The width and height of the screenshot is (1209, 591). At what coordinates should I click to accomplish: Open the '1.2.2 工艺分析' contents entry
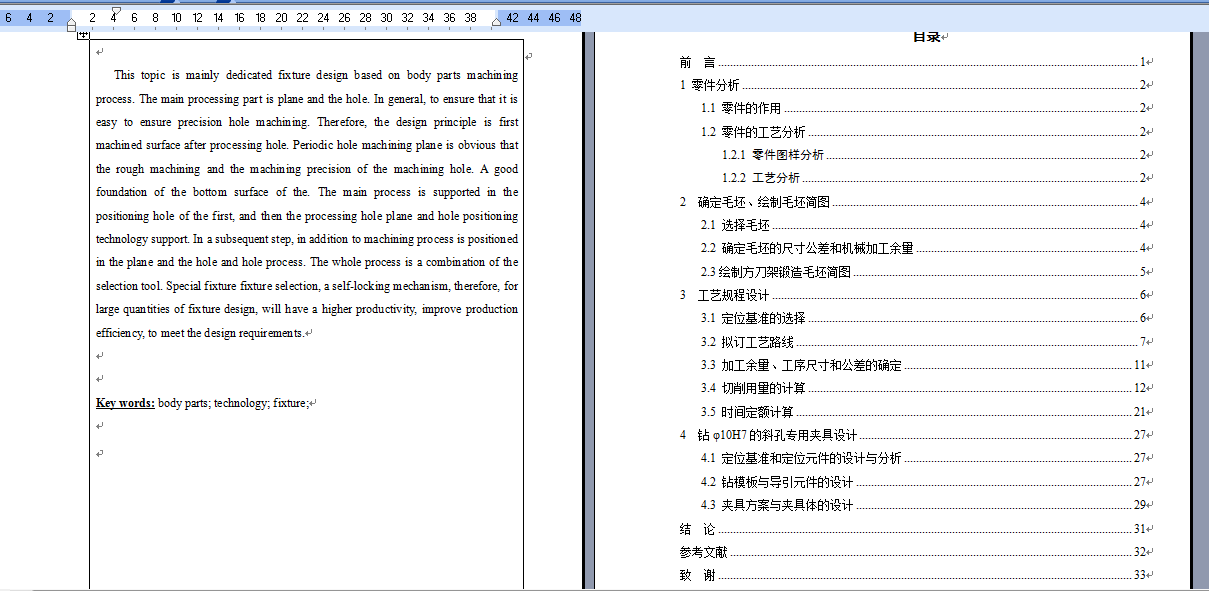[935, 178]
